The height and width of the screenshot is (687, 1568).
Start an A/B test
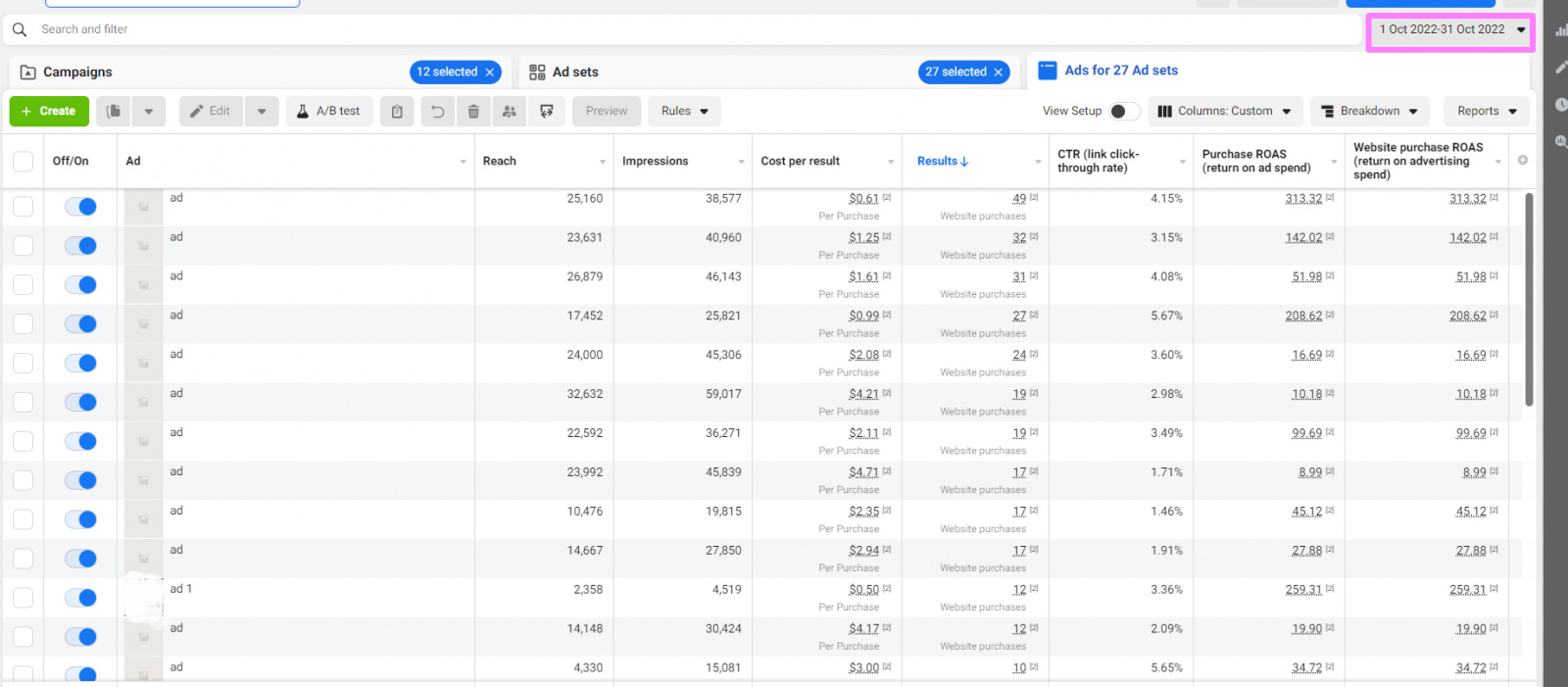click(328, 112)
